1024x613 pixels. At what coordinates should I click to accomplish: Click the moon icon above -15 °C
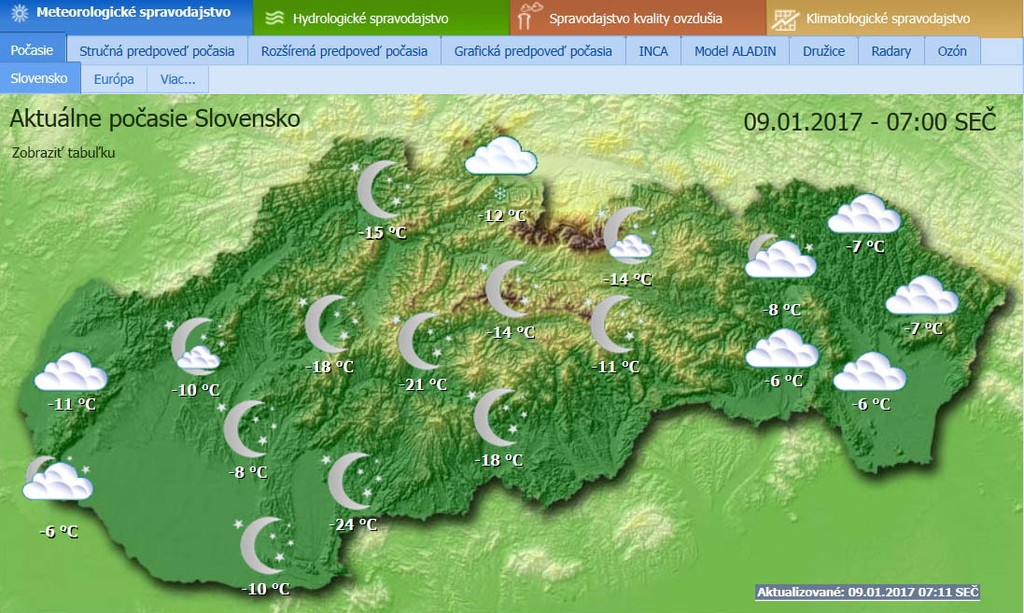tap(381, 190)
